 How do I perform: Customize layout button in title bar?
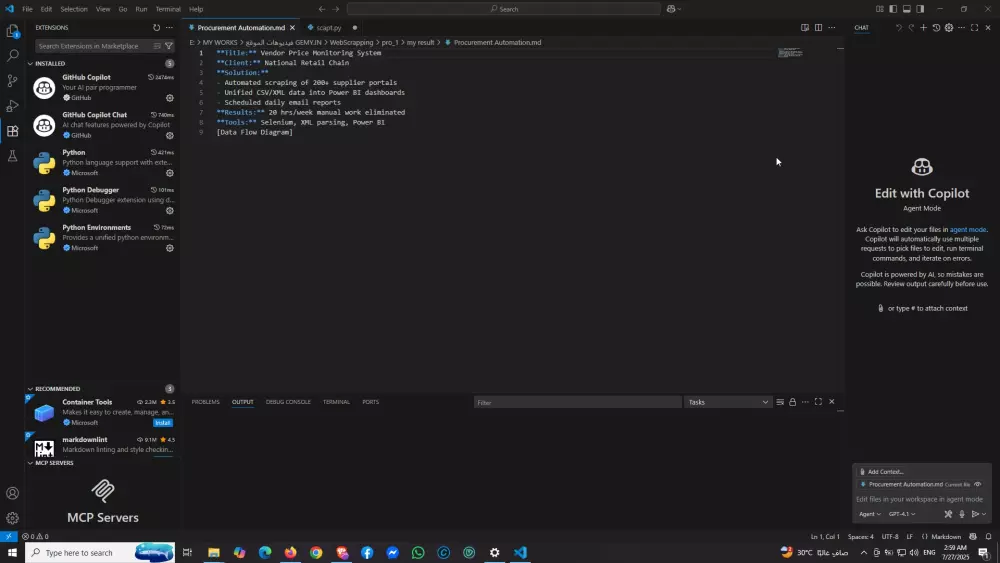pyautogui.click(x=879, y=9)
